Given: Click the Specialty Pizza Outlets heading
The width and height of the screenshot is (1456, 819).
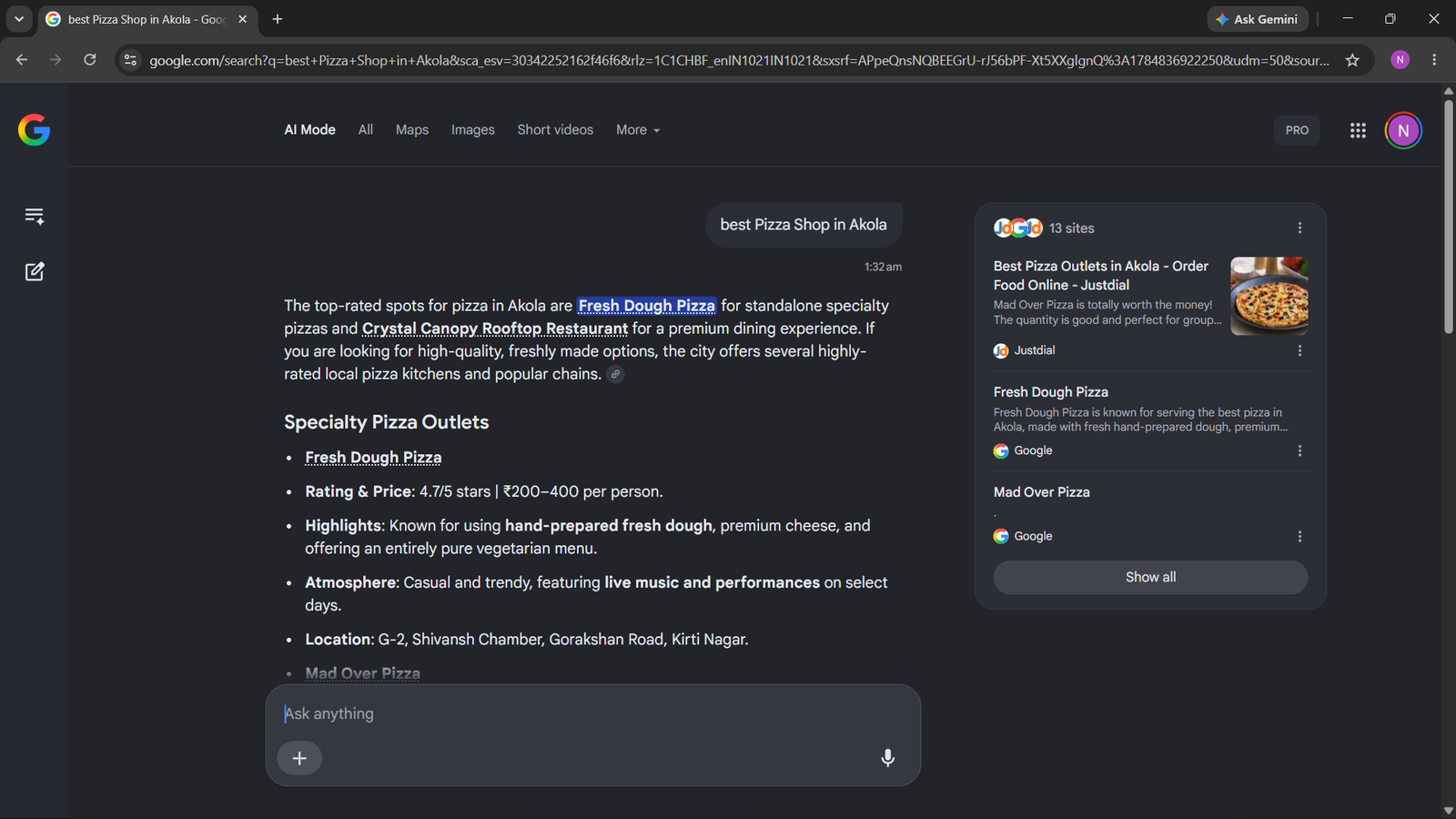Looking at the screenshot, I should coord(386,422).
